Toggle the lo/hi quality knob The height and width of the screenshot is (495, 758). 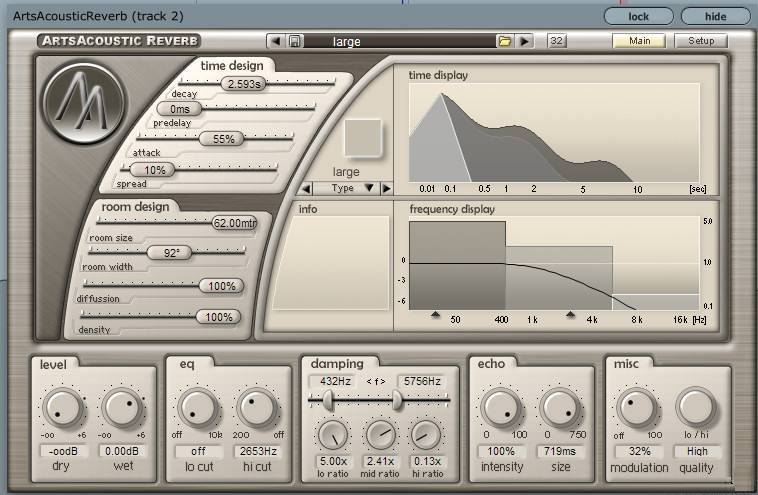696,408
